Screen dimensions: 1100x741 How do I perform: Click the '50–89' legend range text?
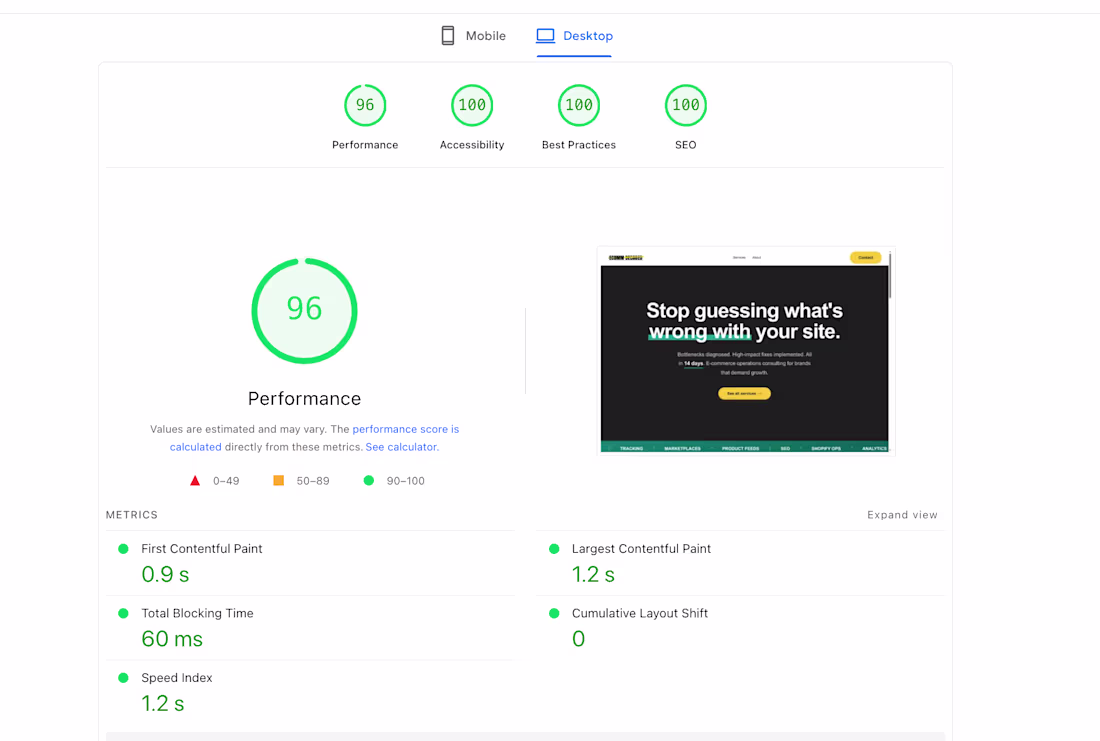pyautogui.click(x=313, y=481)
